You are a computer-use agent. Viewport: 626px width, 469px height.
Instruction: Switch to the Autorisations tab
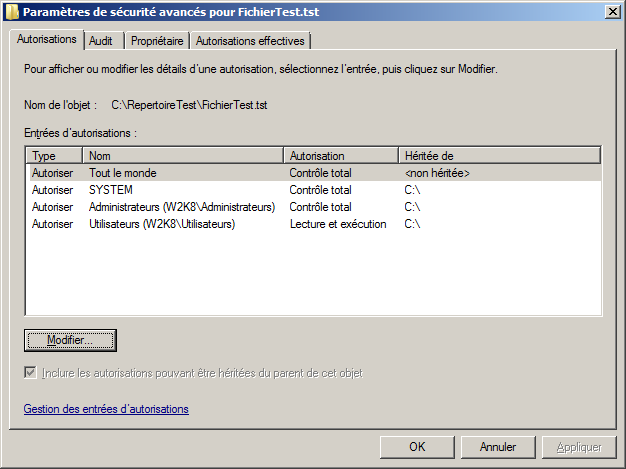click(47, 40)
